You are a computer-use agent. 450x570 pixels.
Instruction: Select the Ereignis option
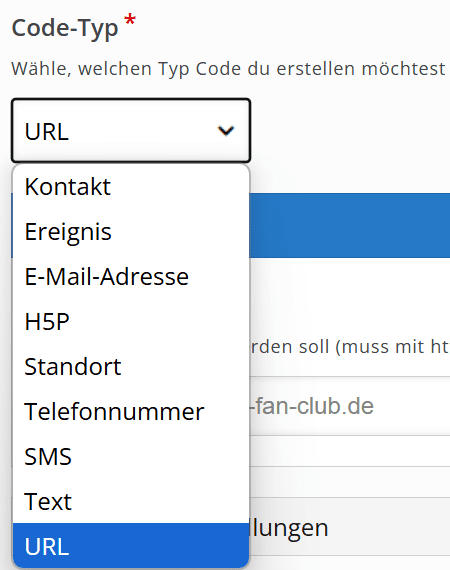click(x=131, y=232)
